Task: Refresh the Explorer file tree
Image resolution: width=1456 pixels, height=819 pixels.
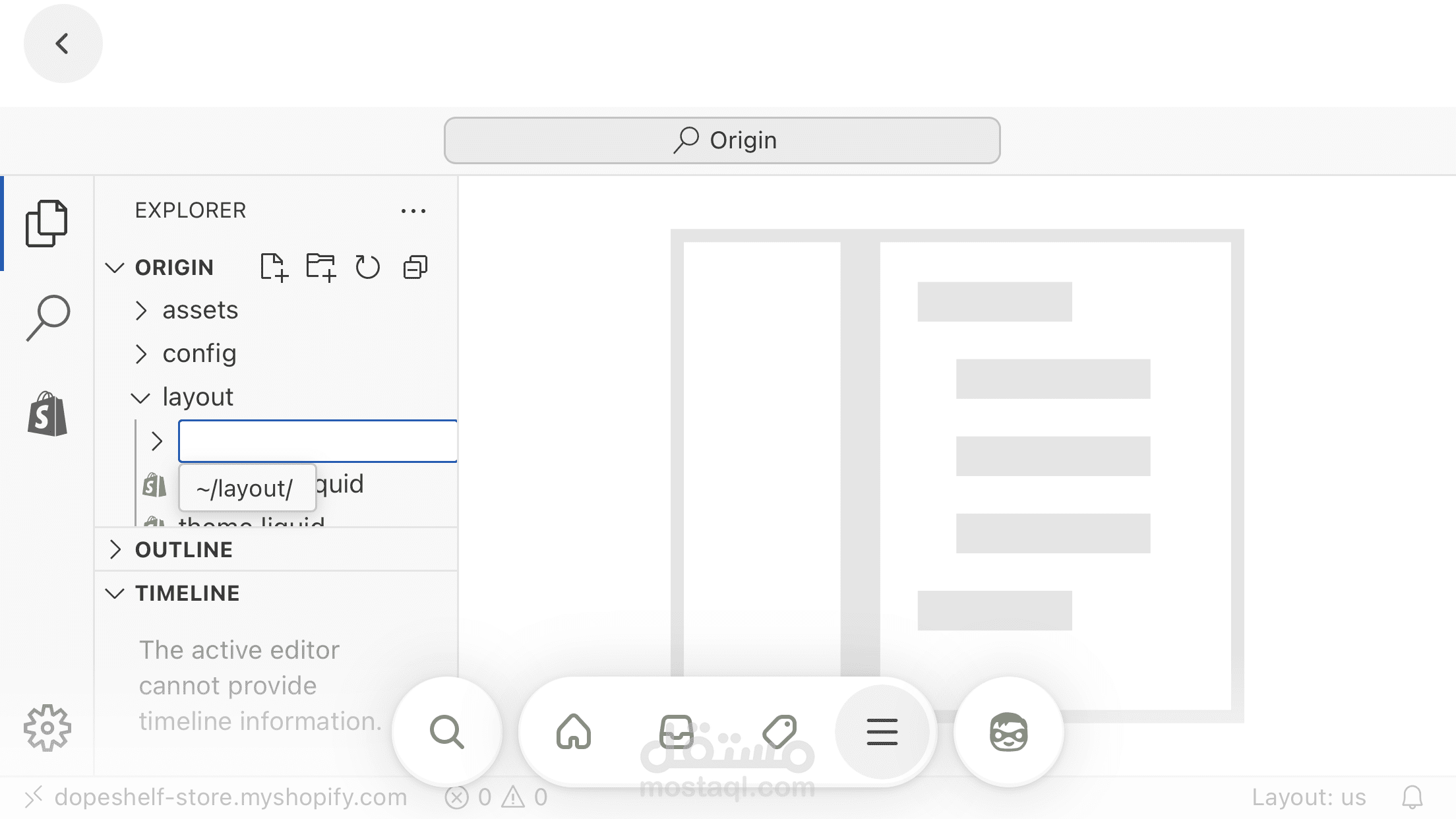Action: click(367, 267)
